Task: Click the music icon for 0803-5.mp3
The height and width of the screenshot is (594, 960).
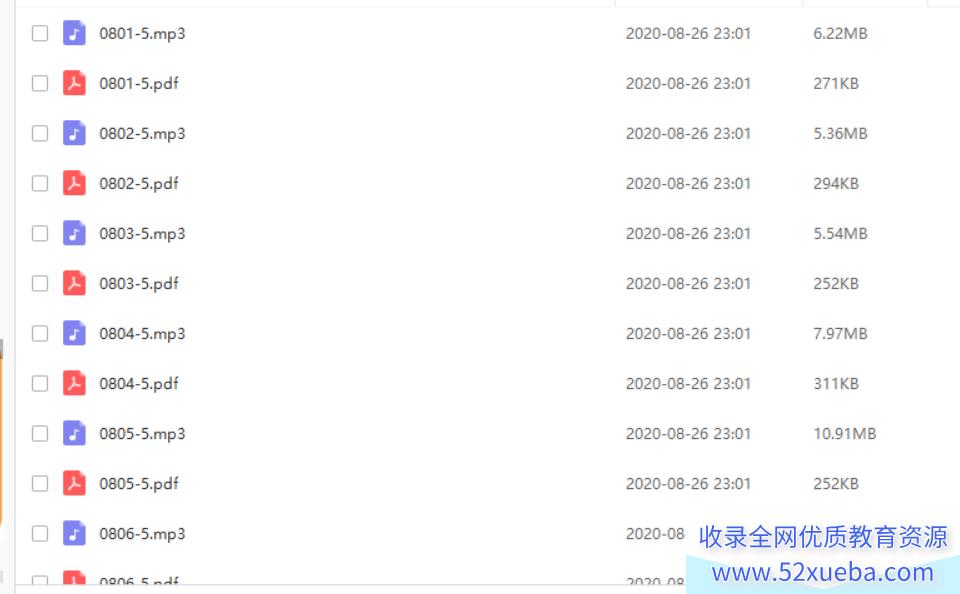Action: click(x=74, y=233)
